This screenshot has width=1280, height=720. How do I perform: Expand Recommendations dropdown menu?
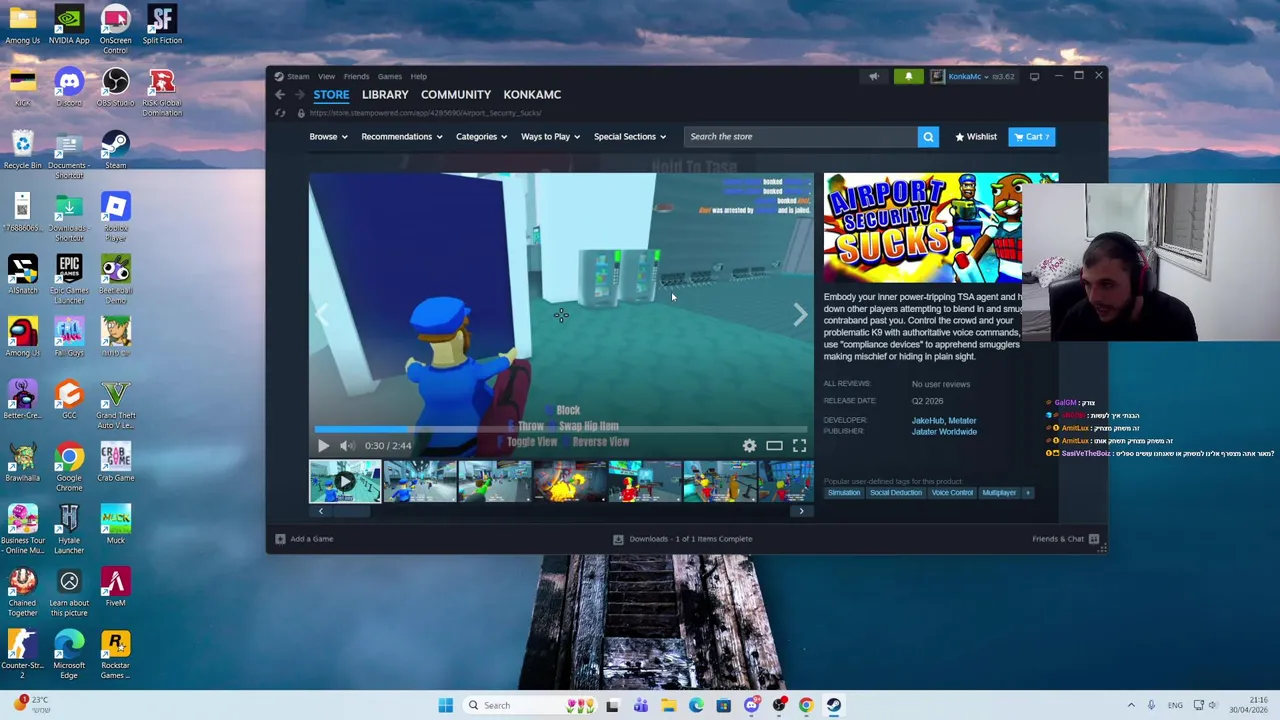pos(402,137)
